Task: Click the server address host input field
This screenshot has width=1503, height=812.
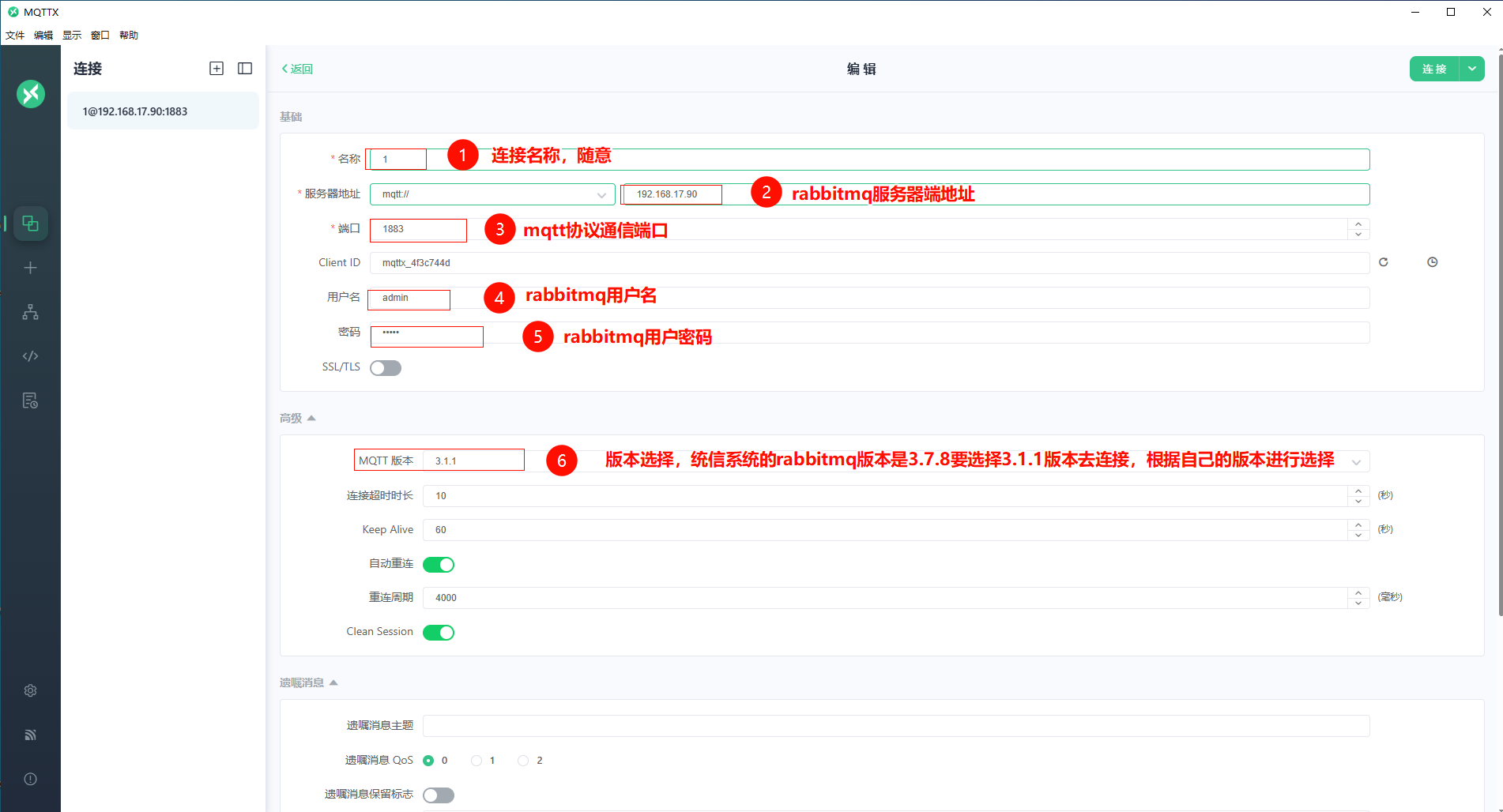Action: click(x=995, y=194)
